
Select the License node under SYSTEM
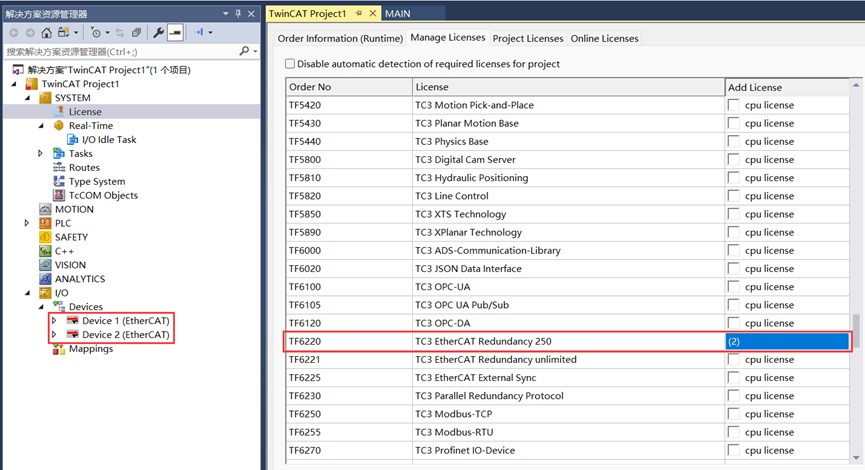85,111
